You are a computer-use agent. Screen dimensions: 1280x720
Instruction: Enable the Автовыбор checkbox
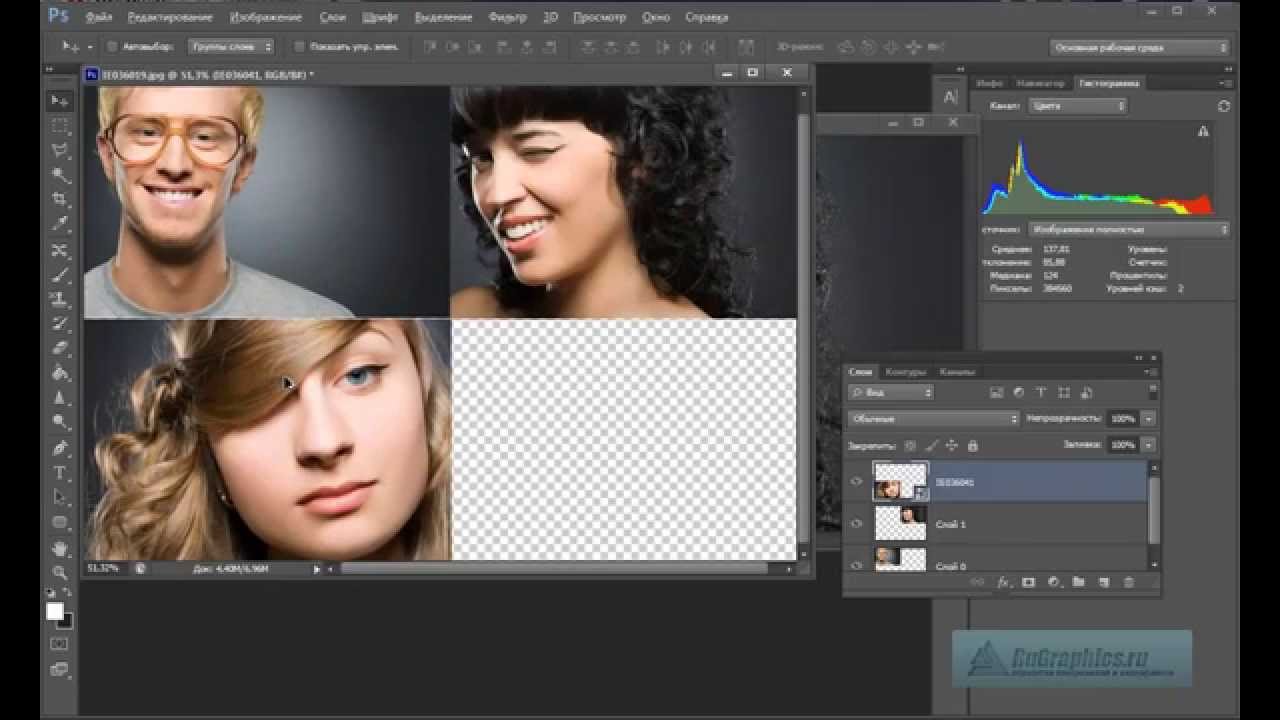point(112,47)
